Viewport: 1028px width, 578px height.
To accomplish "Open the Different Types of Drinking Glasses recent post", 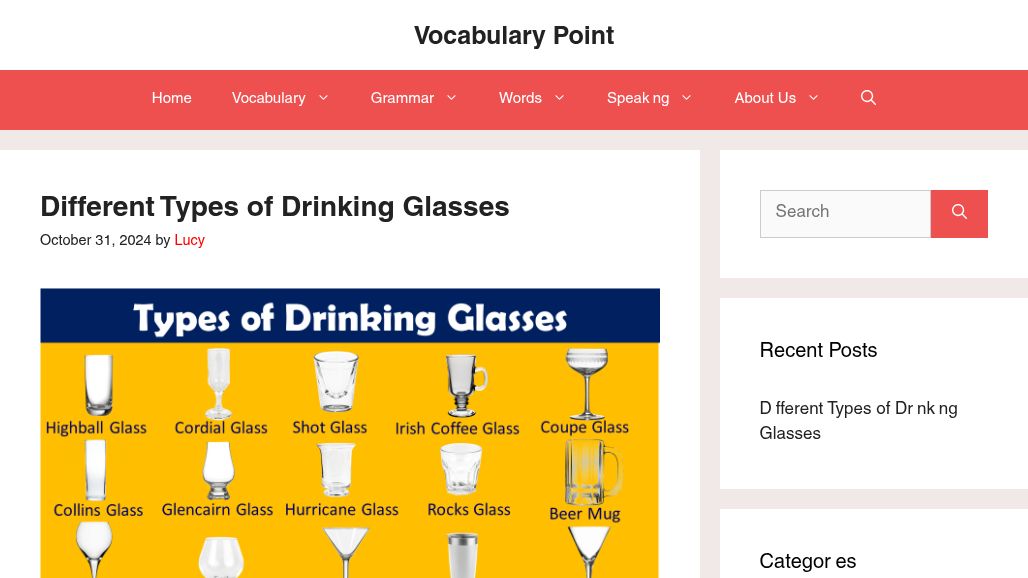I will pos(858,421).
